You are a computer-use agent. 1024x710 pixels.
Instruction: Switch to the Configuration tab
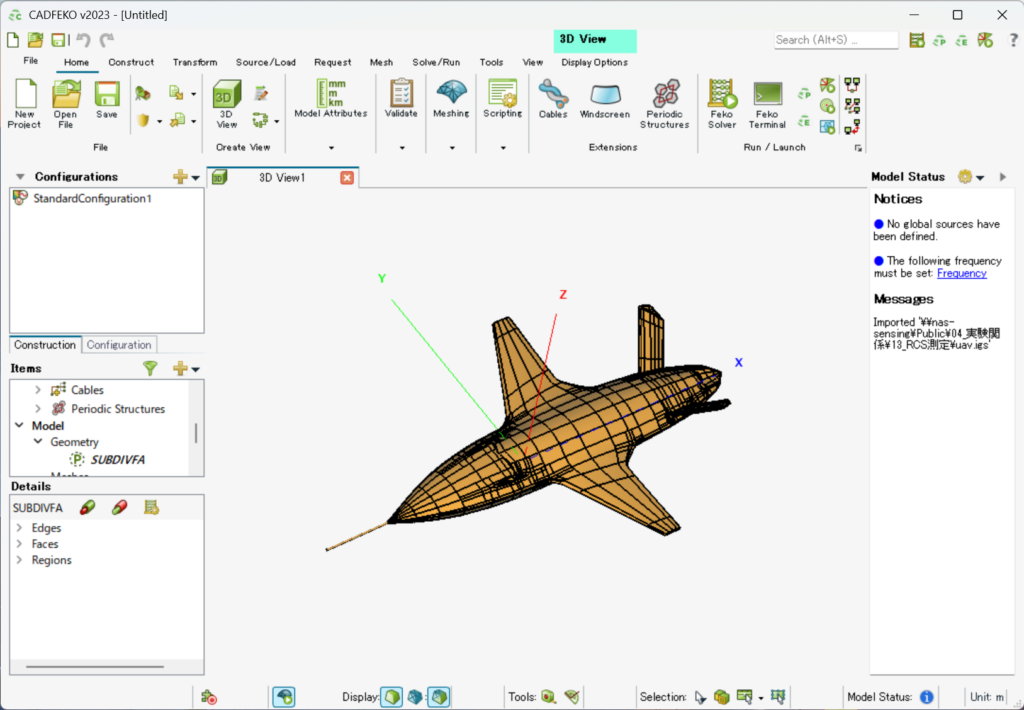[119, 345]
